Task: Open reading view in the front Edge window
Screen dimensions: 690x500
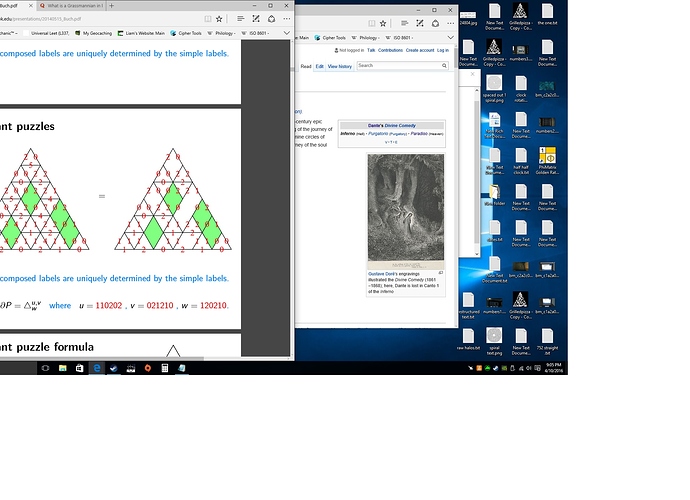Action: tap(208, 19)
